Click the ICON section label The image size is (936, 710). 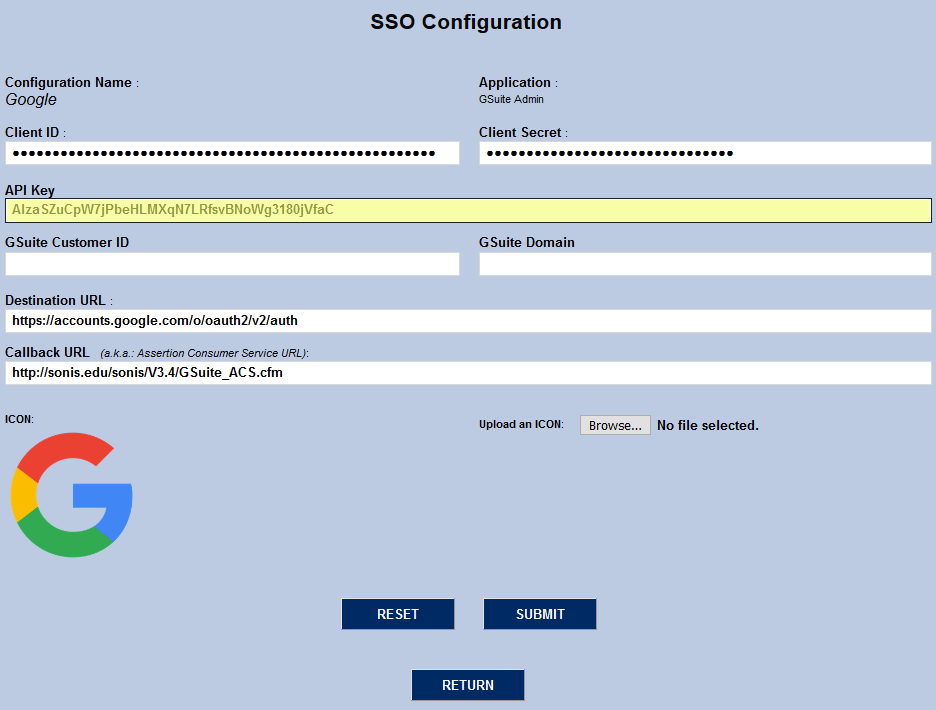coord(17,420)
